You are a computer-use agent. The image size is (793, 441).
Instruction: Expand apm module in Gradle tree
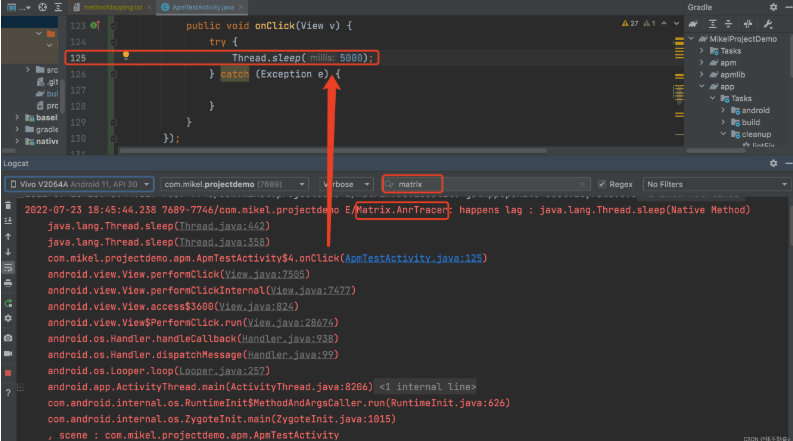click(701, 62)
